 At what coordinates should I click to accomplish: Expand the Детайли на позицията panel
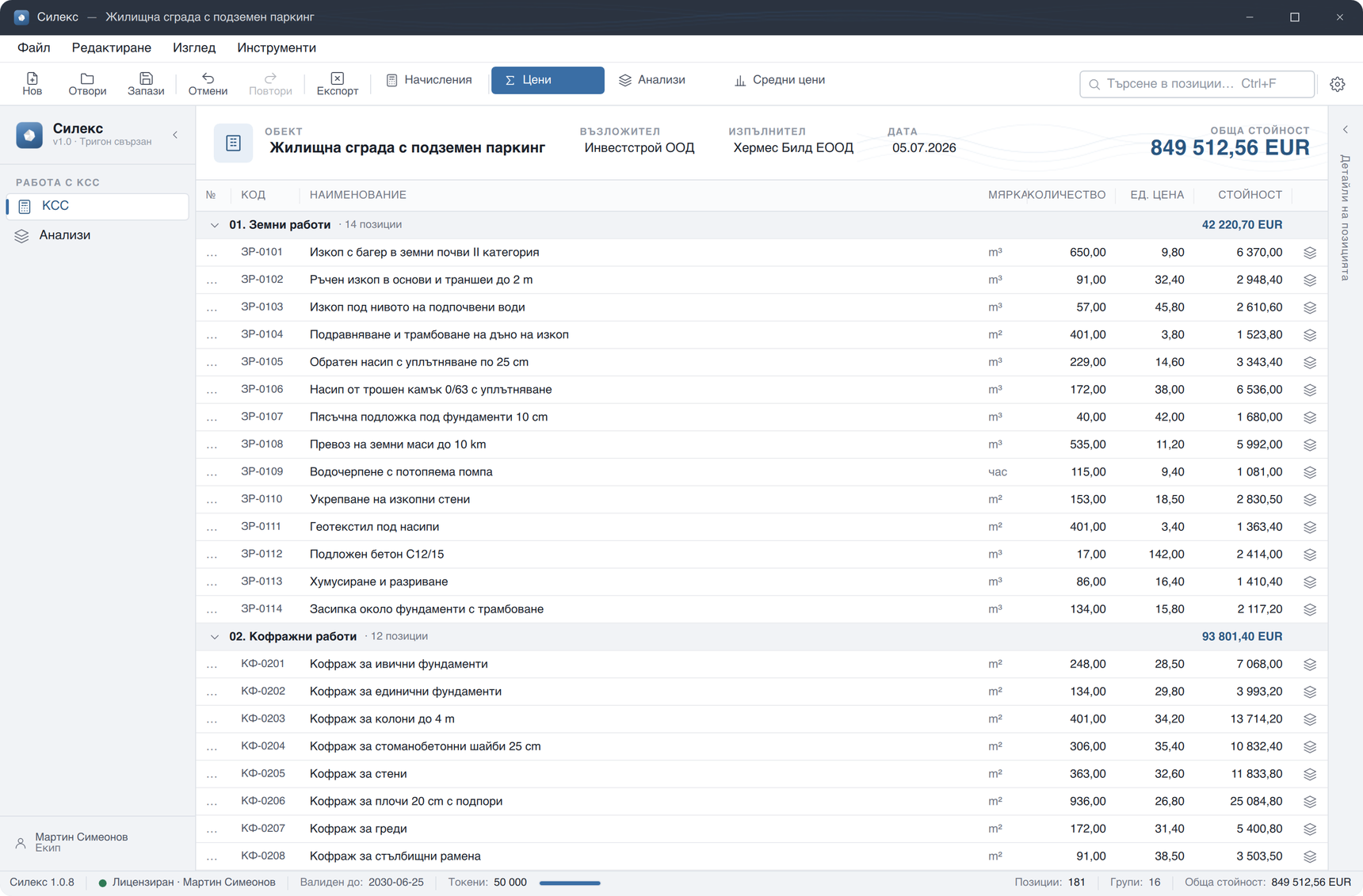click(1345, 130)
